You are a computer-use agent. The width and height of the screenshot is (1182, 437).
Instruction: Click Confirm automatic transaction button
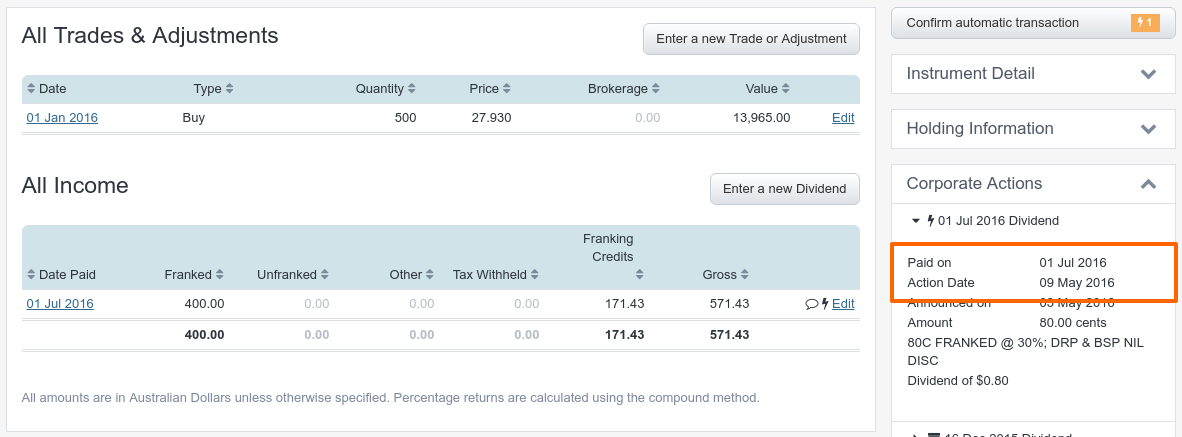pos(1033,23)
